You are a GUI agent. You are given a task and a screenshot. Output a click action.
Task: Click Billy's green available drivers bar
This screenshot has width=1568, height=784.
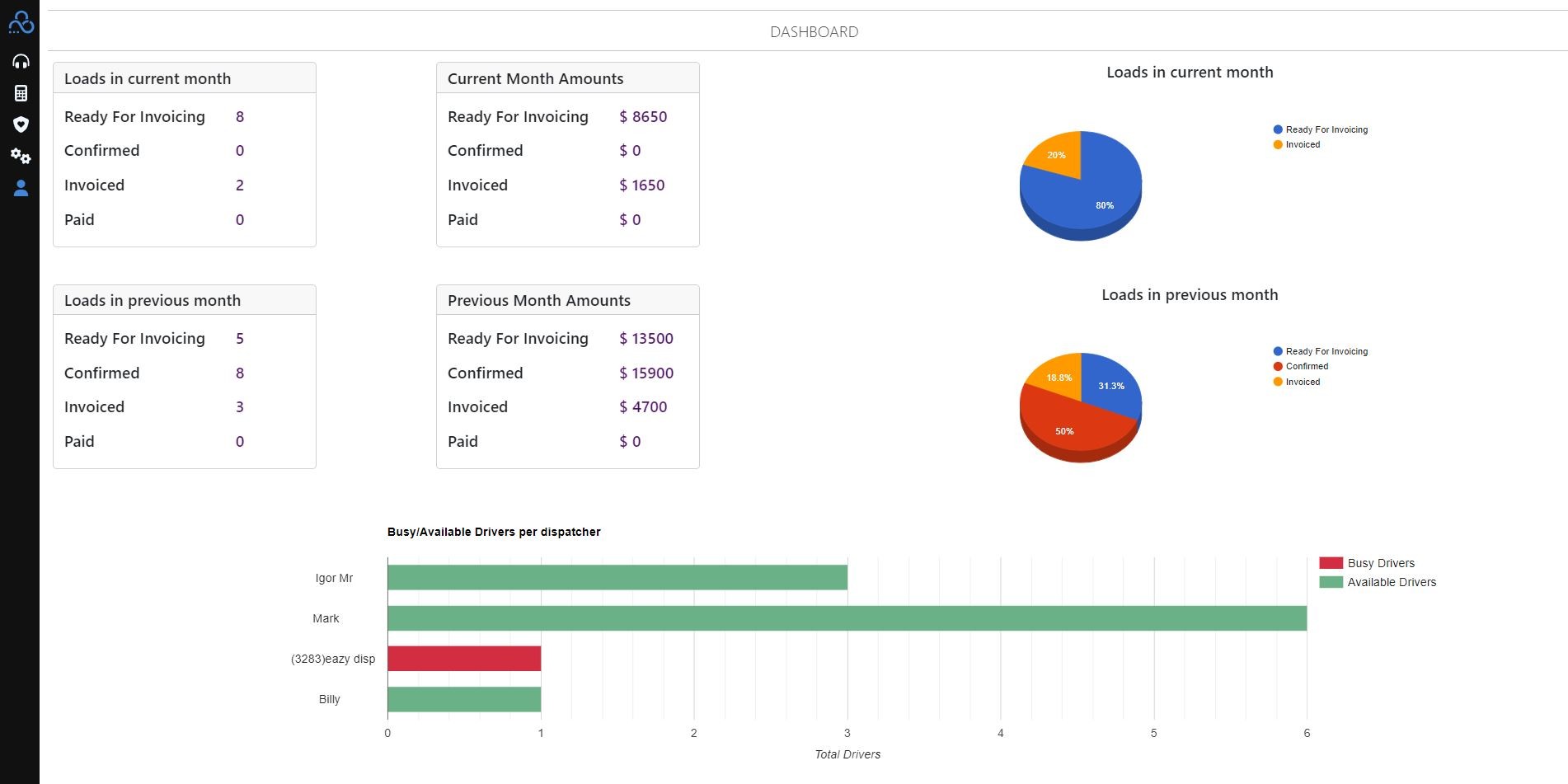[464, 699]
